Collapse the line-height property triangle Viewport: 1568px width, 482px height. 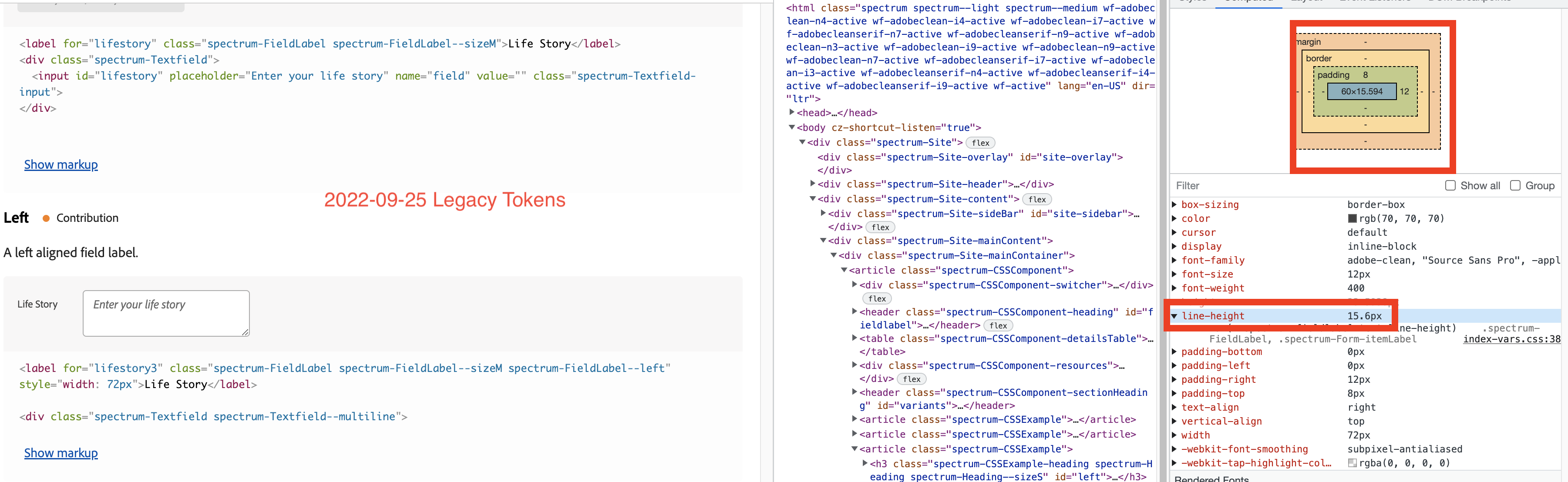pyautogui.click(x=1174, y=316)
